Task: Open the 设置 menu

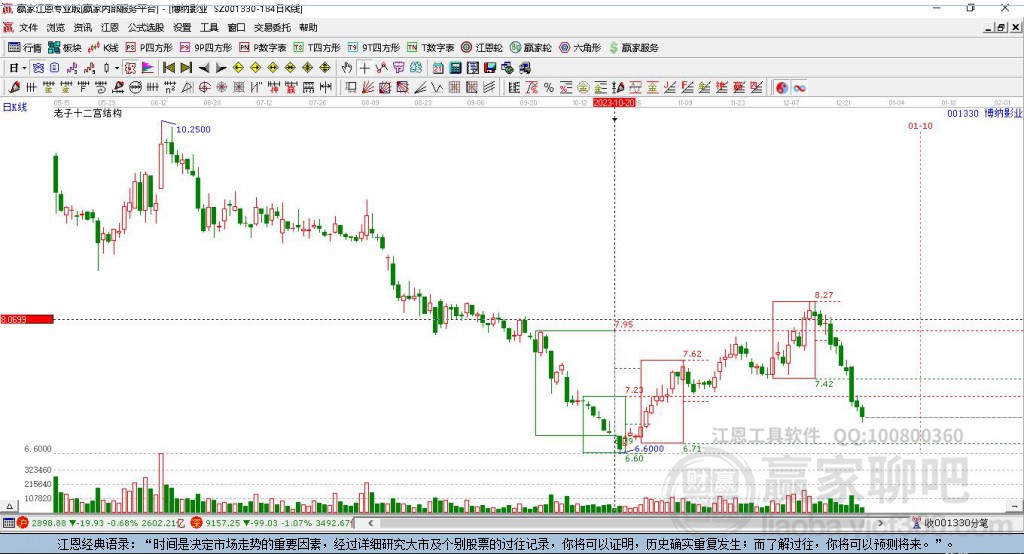Action: pyautogui.click(x=182, y=27)
